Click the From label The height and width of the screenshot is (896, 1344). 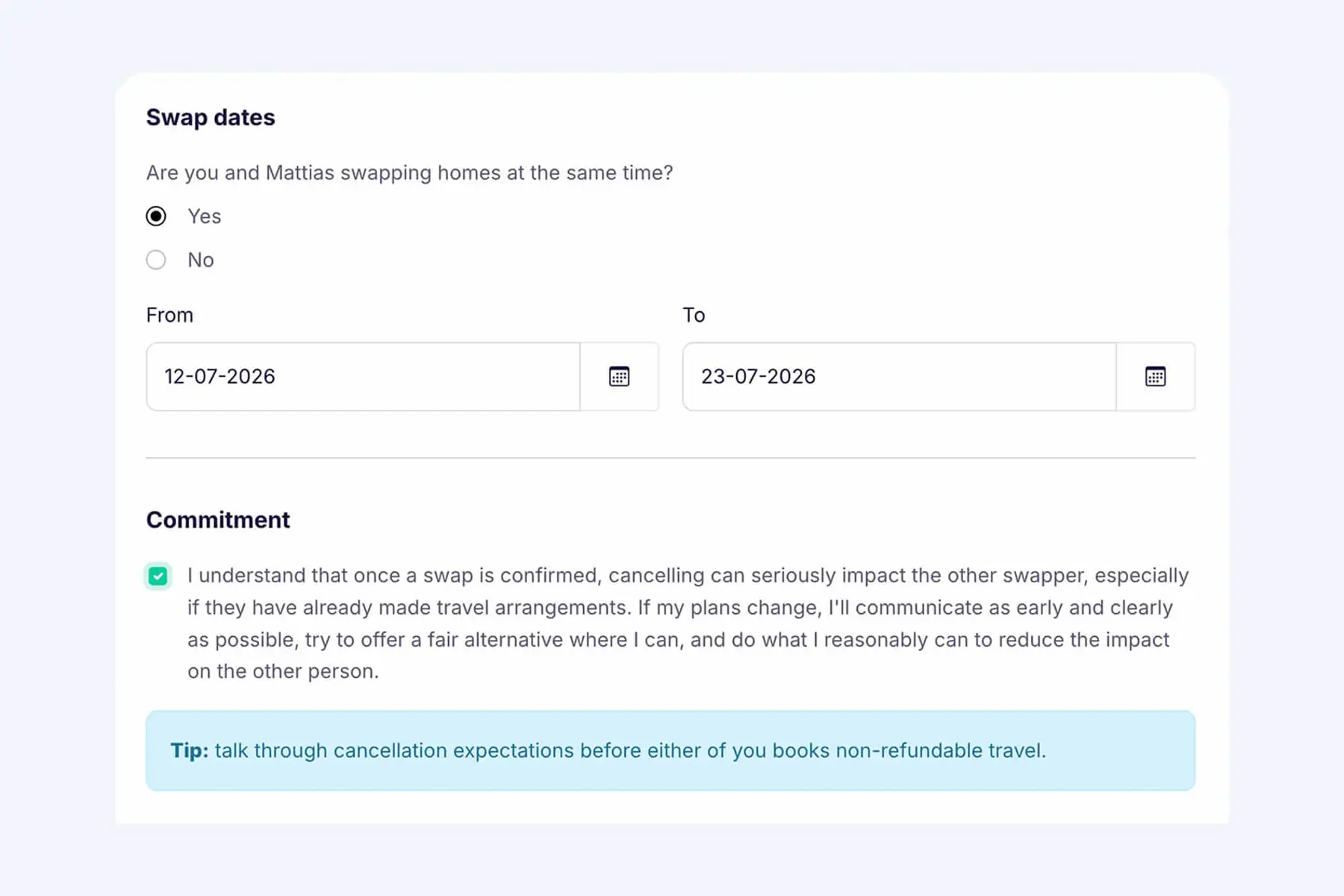point(169,315)
